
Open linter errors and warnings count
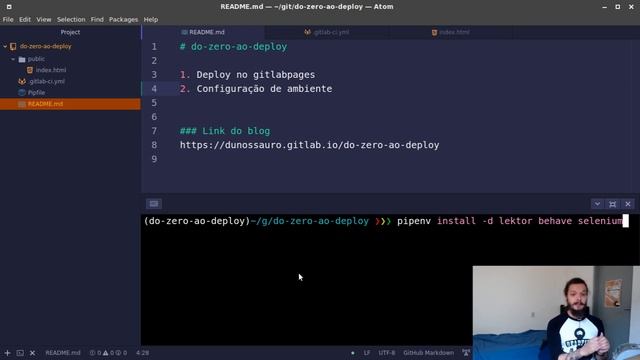[108, 353]
